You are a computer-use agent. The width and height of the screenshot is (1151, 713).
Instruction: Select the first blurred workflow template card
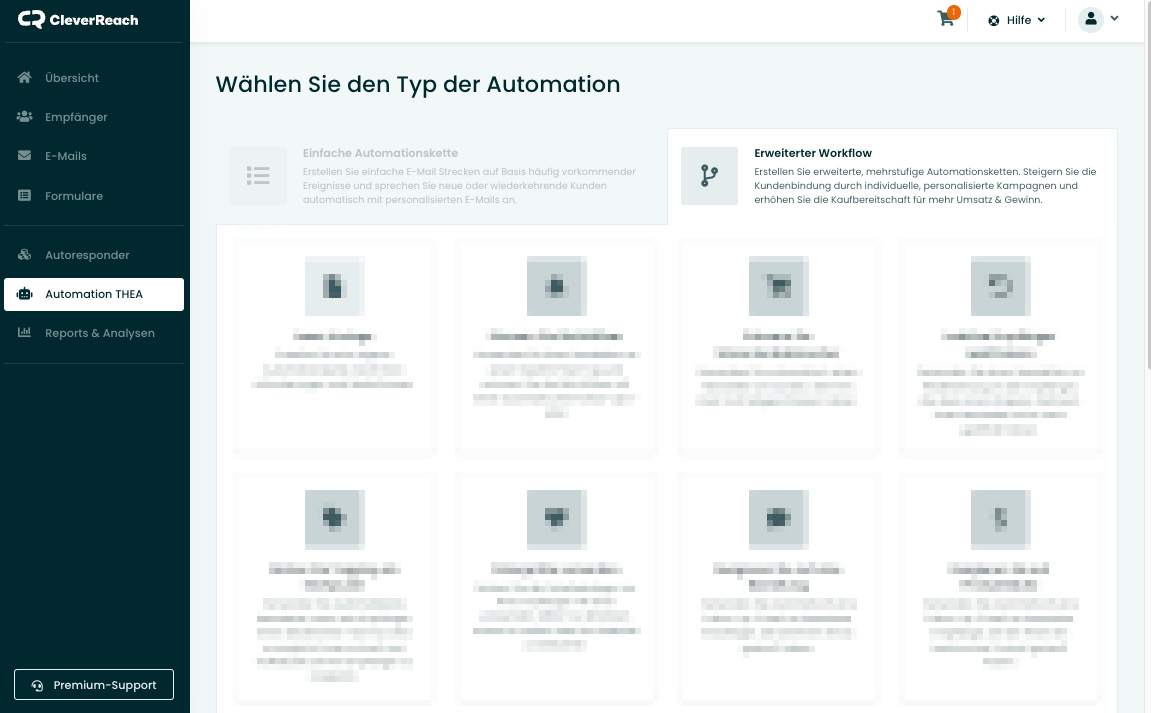tap(334, 346)
